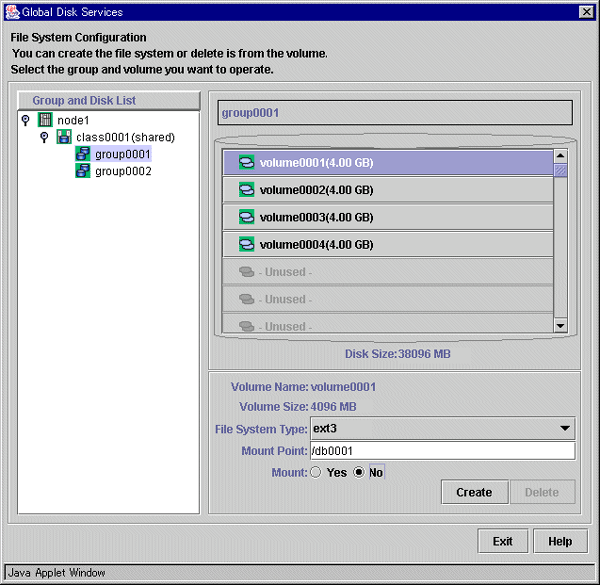Click the volume0003 disk icon
600x585 pixels.
[x=246, y=217]
